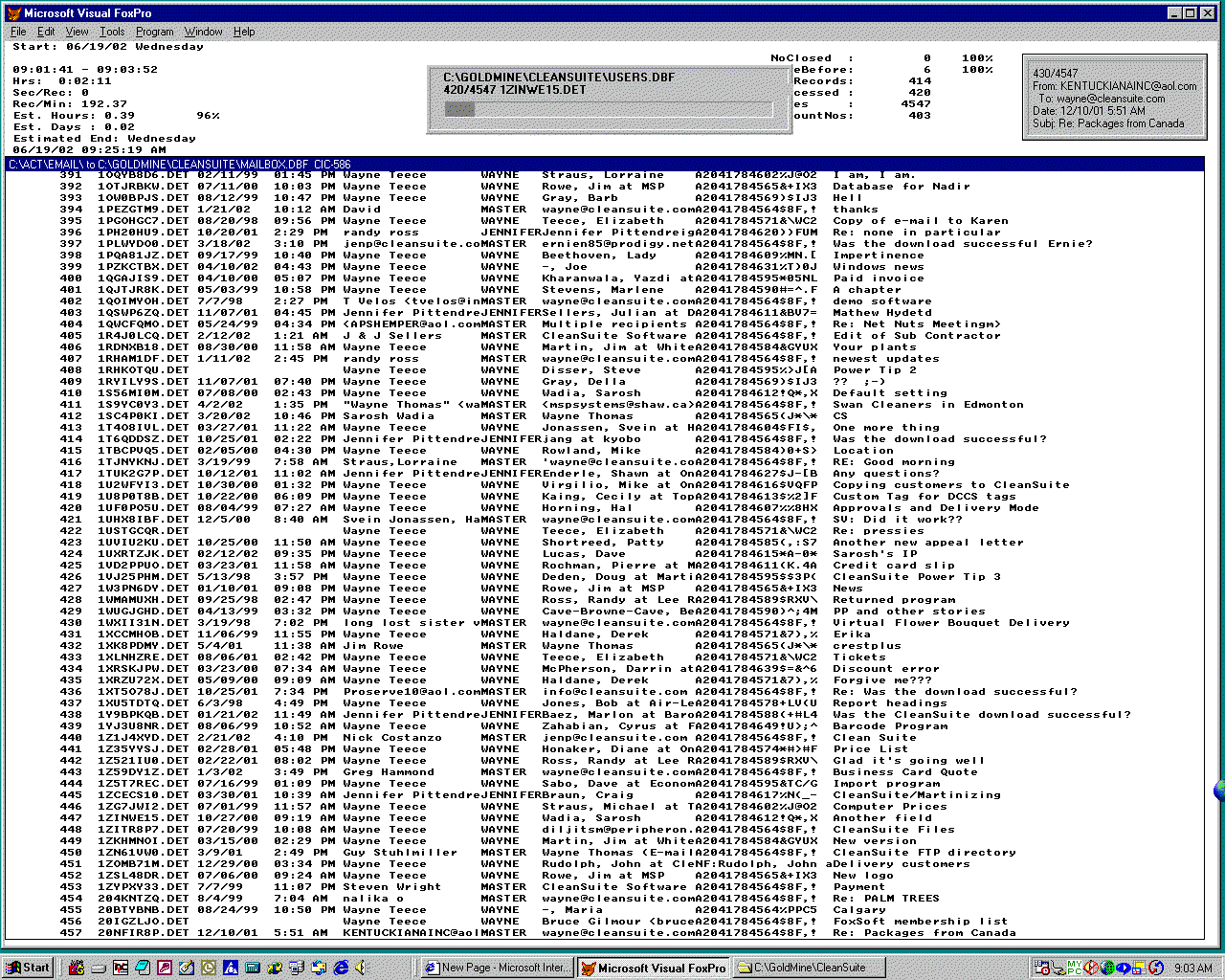Select the subject 'Swan Cleaners in Edmonton'
Viewport: 1225px width, 980px height.
(928, 405)
